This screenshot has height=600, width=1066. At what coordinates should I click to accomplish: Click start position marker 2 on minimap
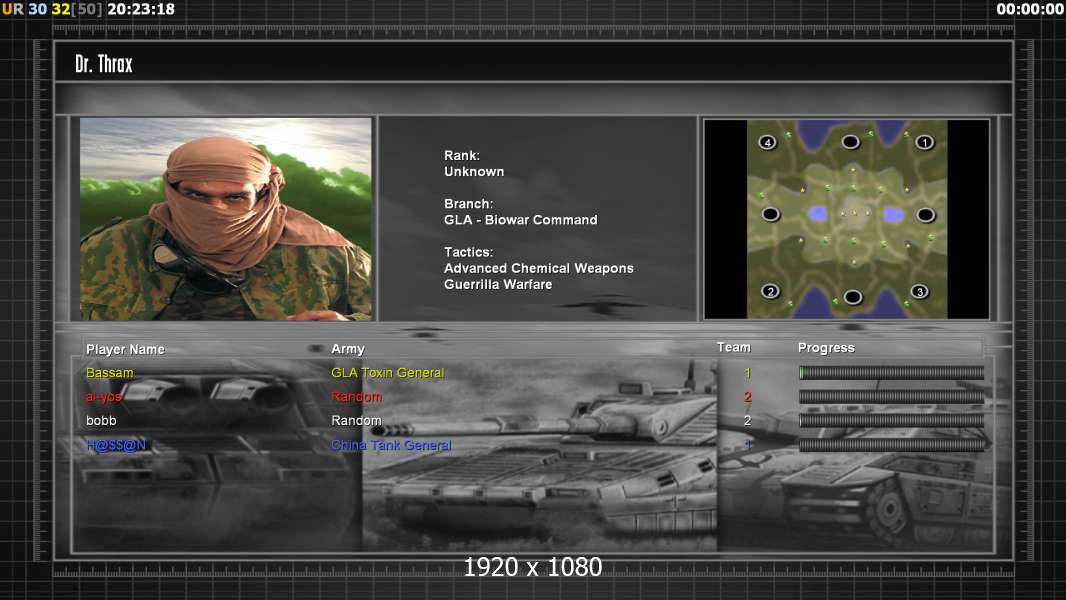770,291
